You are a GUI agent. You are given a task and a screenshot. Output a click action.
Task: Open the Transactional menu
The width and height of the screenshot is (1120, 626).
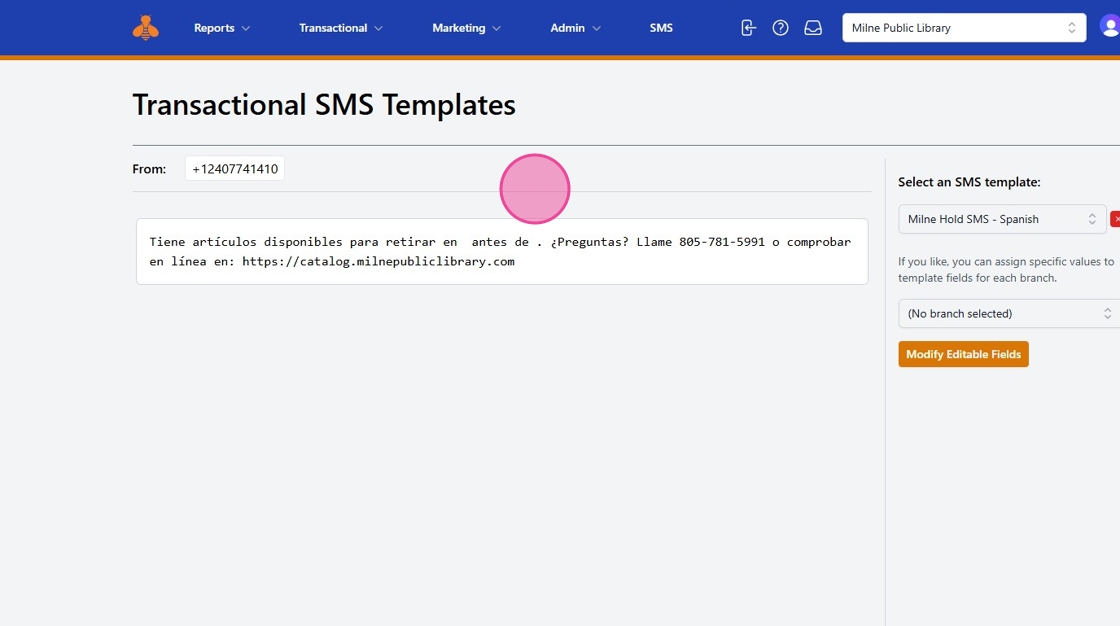pyautogui.click(x=341, y=28)
